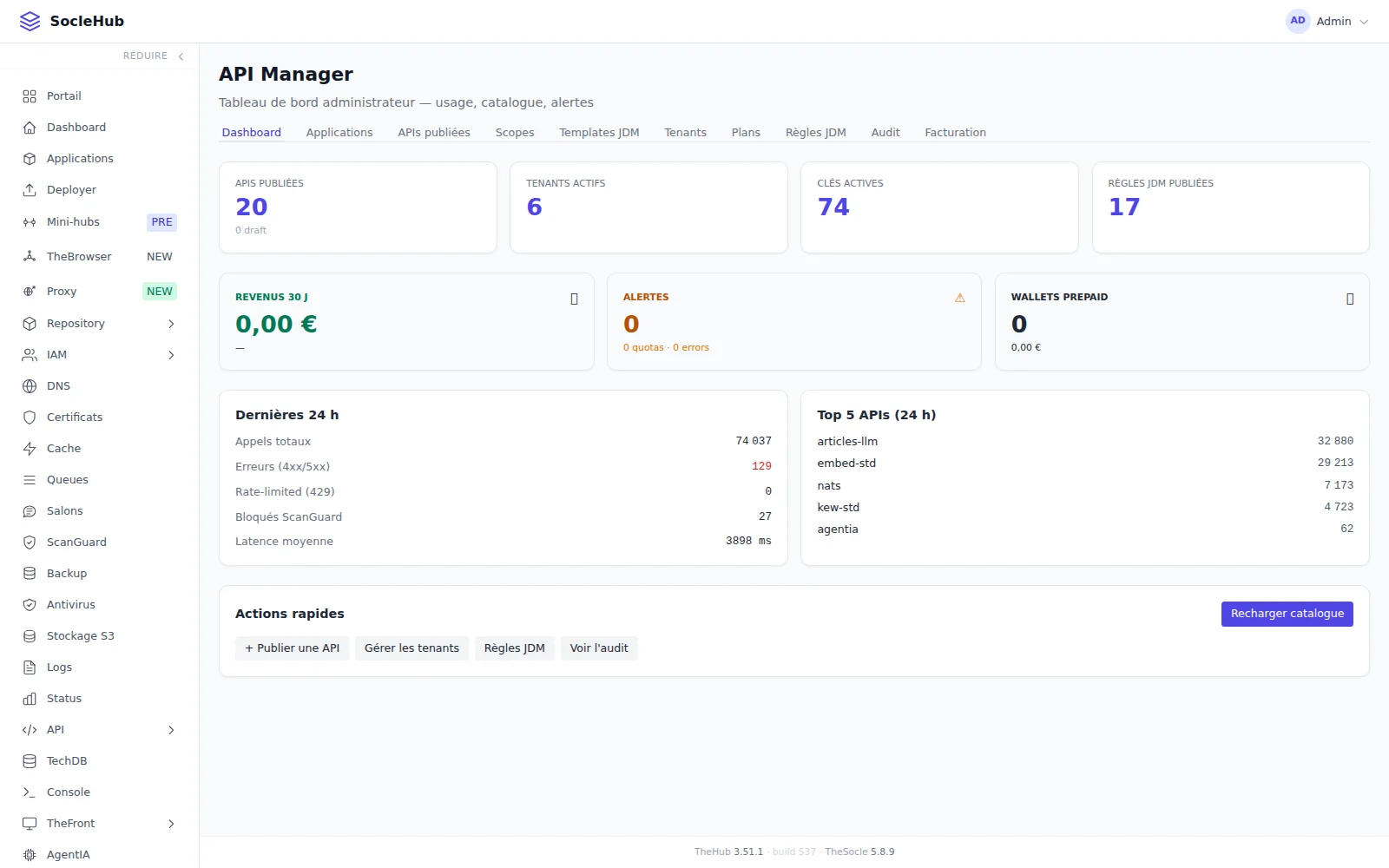Open Stockage S3 storage icon

[30, 636]
